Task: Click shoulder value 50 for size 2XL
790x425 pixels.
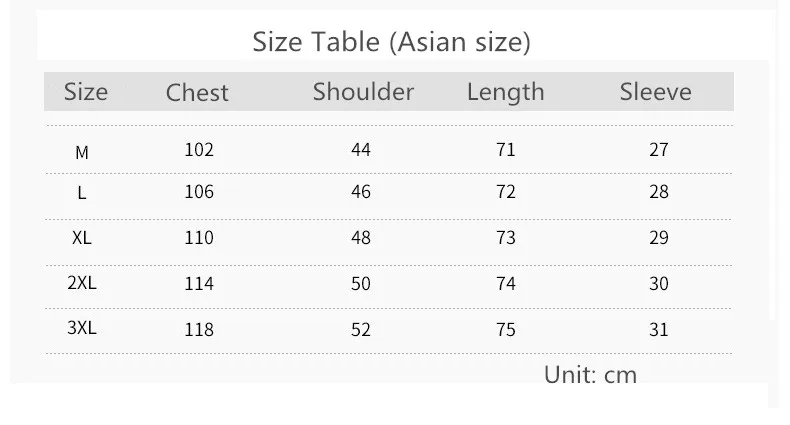Action: click(361, 284)
